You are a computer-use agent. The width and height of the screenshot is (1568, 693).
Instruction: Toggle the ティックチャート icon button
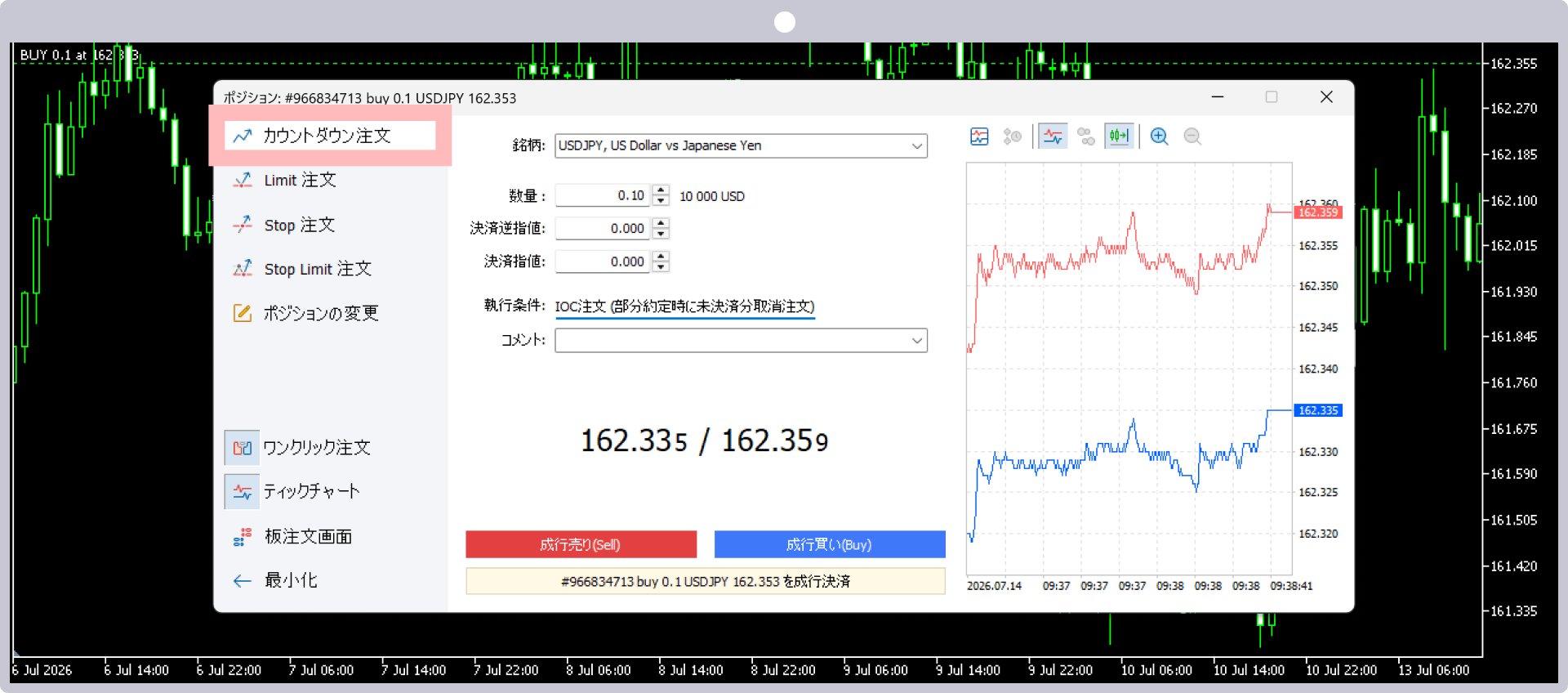point(242,492)
